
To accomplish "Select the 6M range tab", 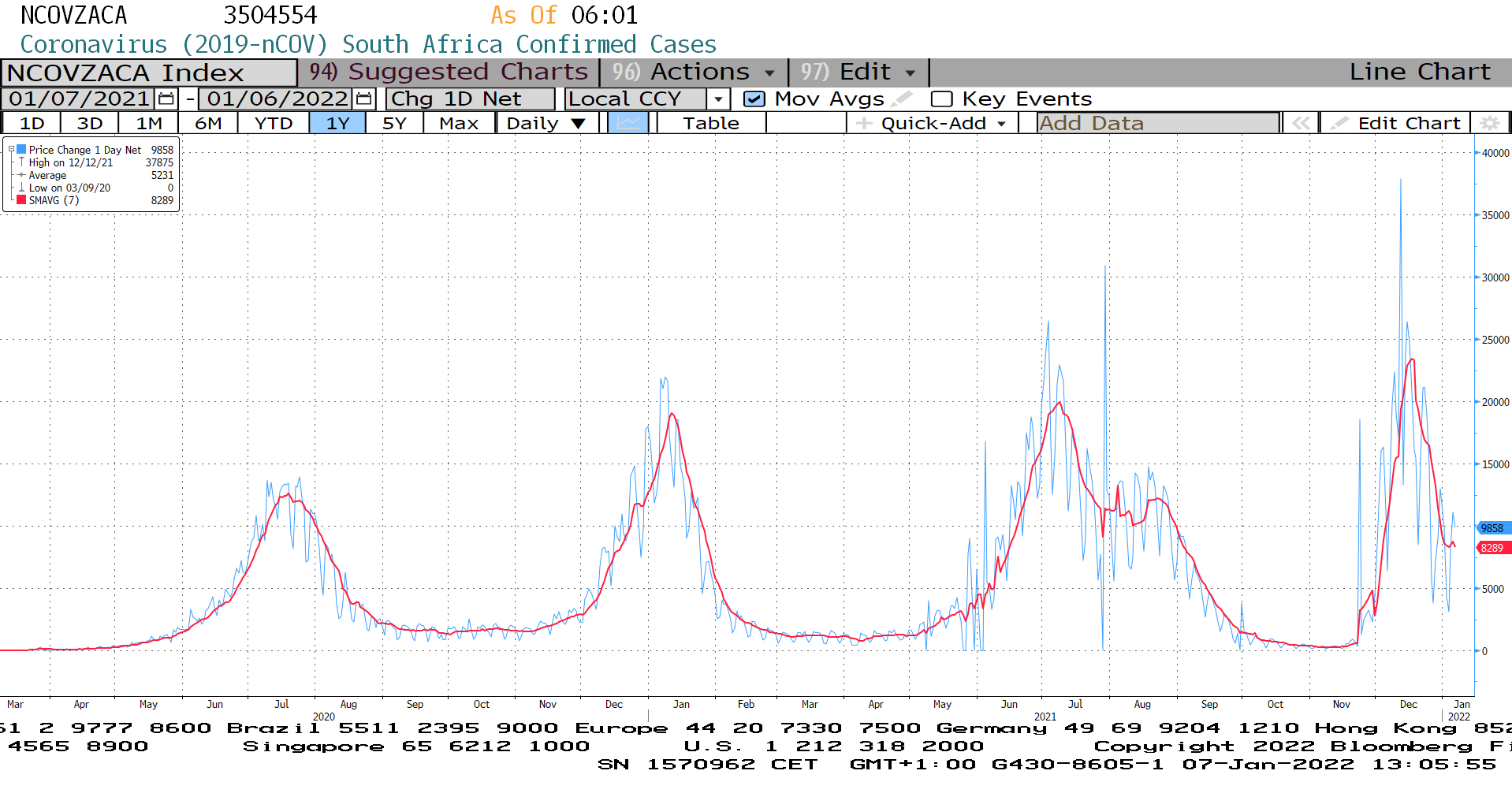I will tap(208, 123).
